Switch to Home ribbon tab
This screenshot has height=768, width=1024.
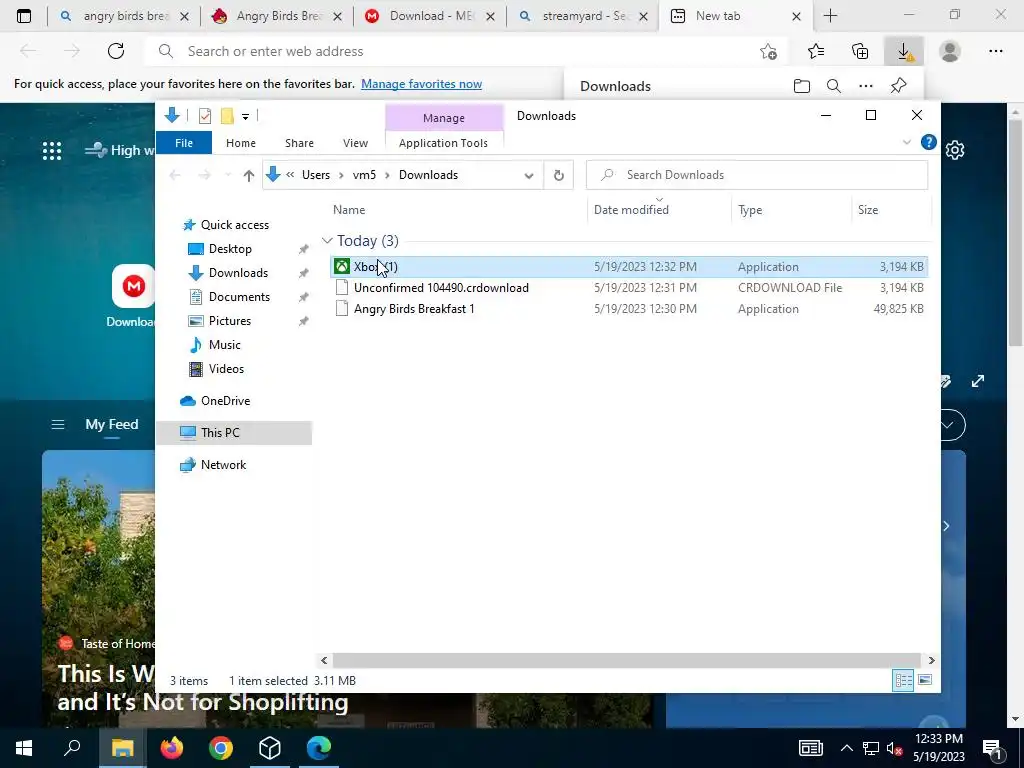[241, 143]
